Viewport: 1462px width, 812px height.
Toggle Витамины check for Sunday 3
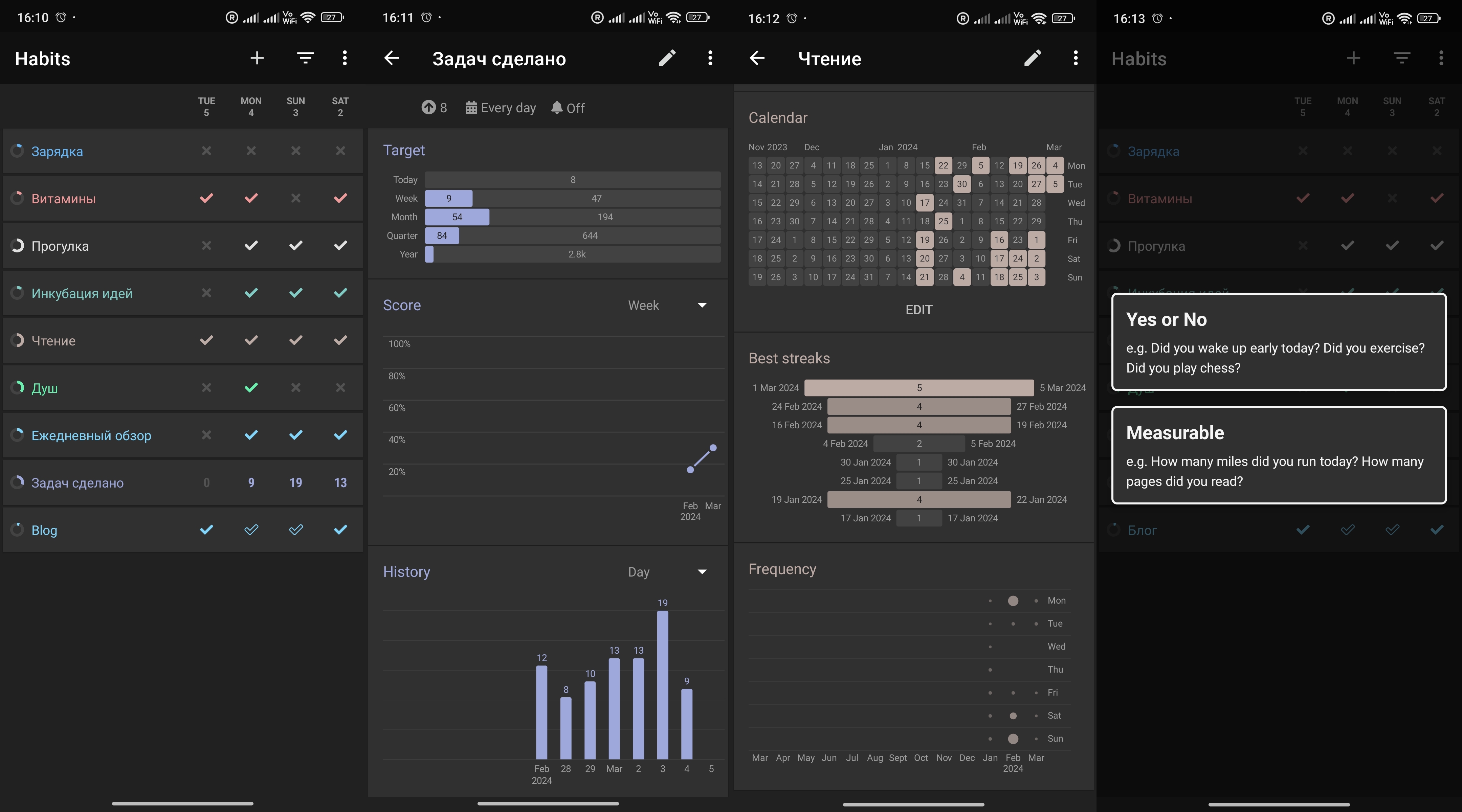click(296, 199)
